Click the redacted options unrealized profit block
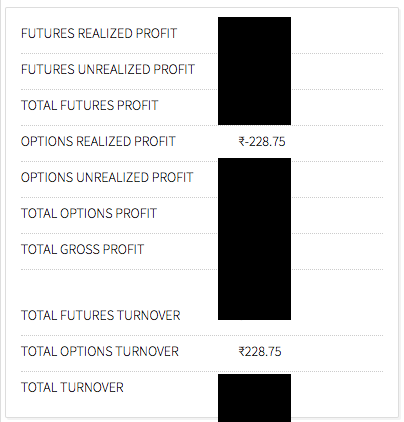 point(254,239)
